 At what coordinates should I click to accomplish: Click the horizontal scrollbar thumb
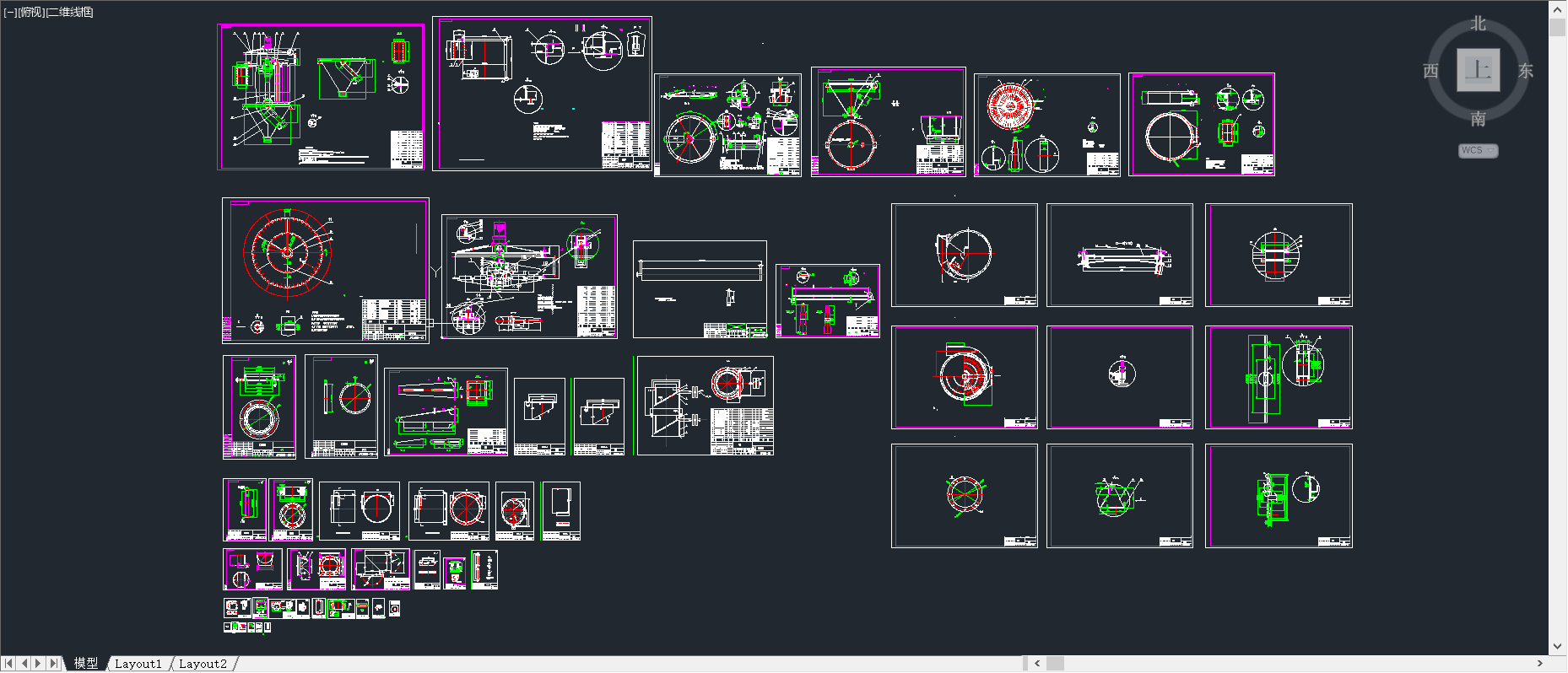point(1055,664)
